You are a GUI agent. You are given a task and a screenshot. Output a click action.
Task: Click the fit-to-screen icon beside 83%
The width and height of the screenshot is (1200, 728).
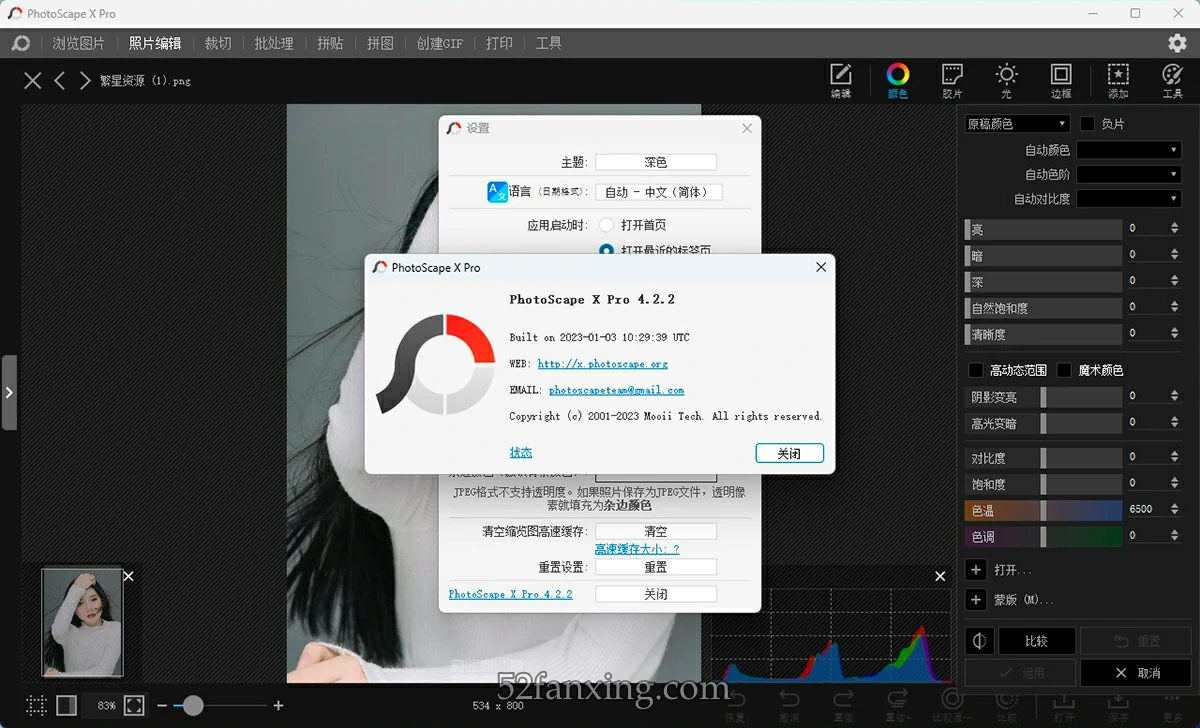(x=134, y=705)
